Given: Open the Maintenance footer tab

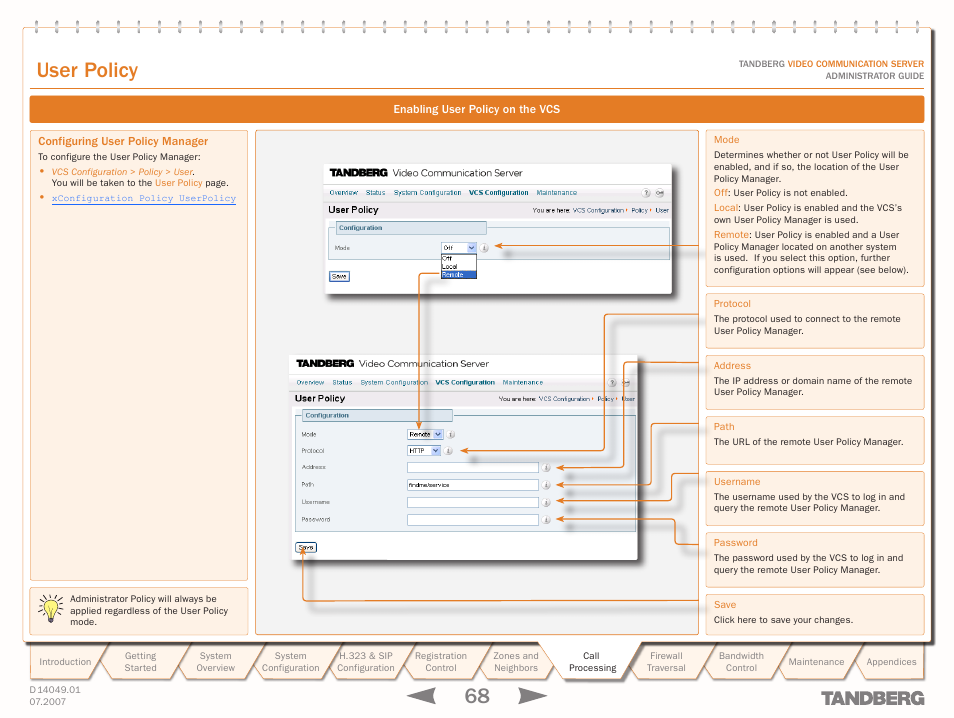Looking at the screenshot, I should (816, 661).
